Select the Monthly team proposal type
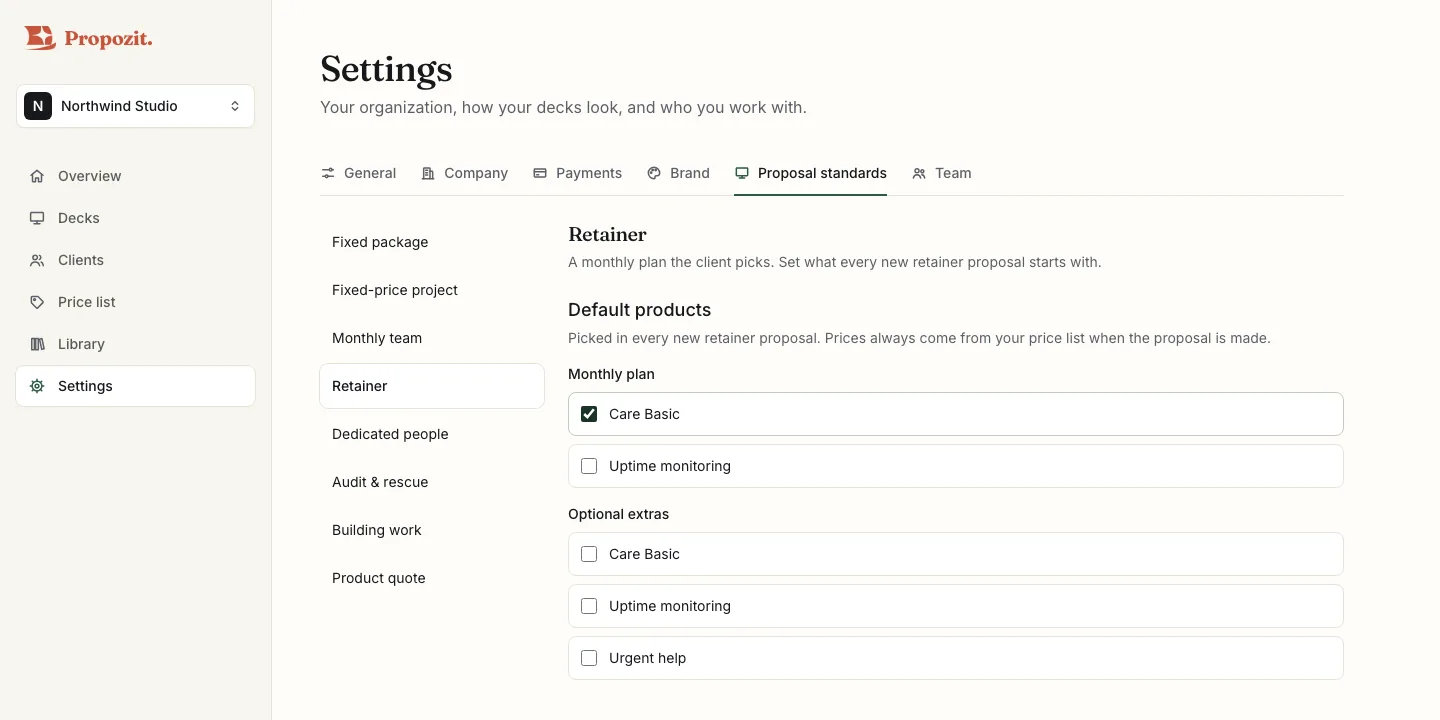 [x=432, y=338]
